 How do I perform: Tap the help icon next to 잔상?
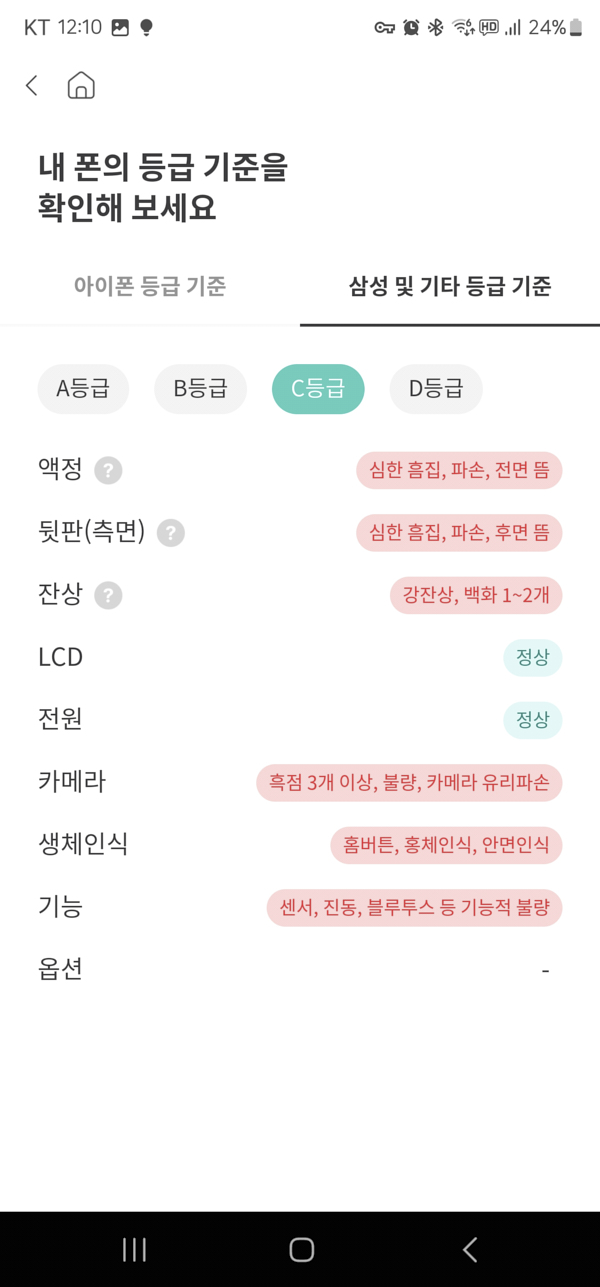tap(108, 595)
